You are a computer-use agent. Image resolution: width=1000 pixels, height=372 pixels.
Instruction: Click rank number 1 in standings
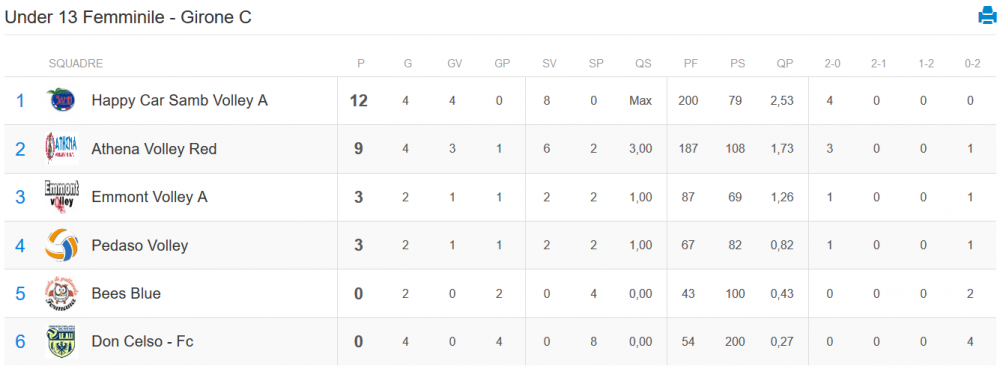[20, 100]
